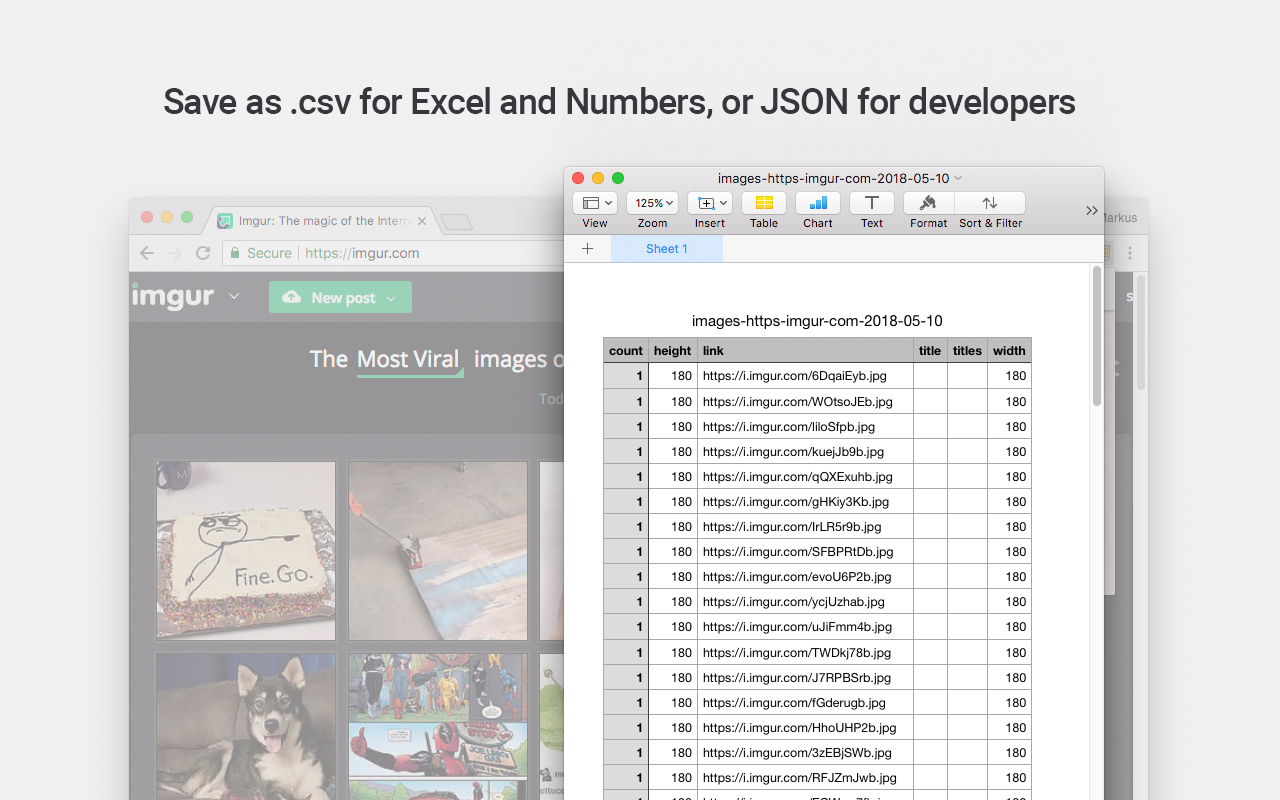This screenshot has width=1280, height=800.
Task: Click cell https://i.imgur.com/IrLR5r9b.jpg
Action: pyautogui.click(x=805, y=526)
